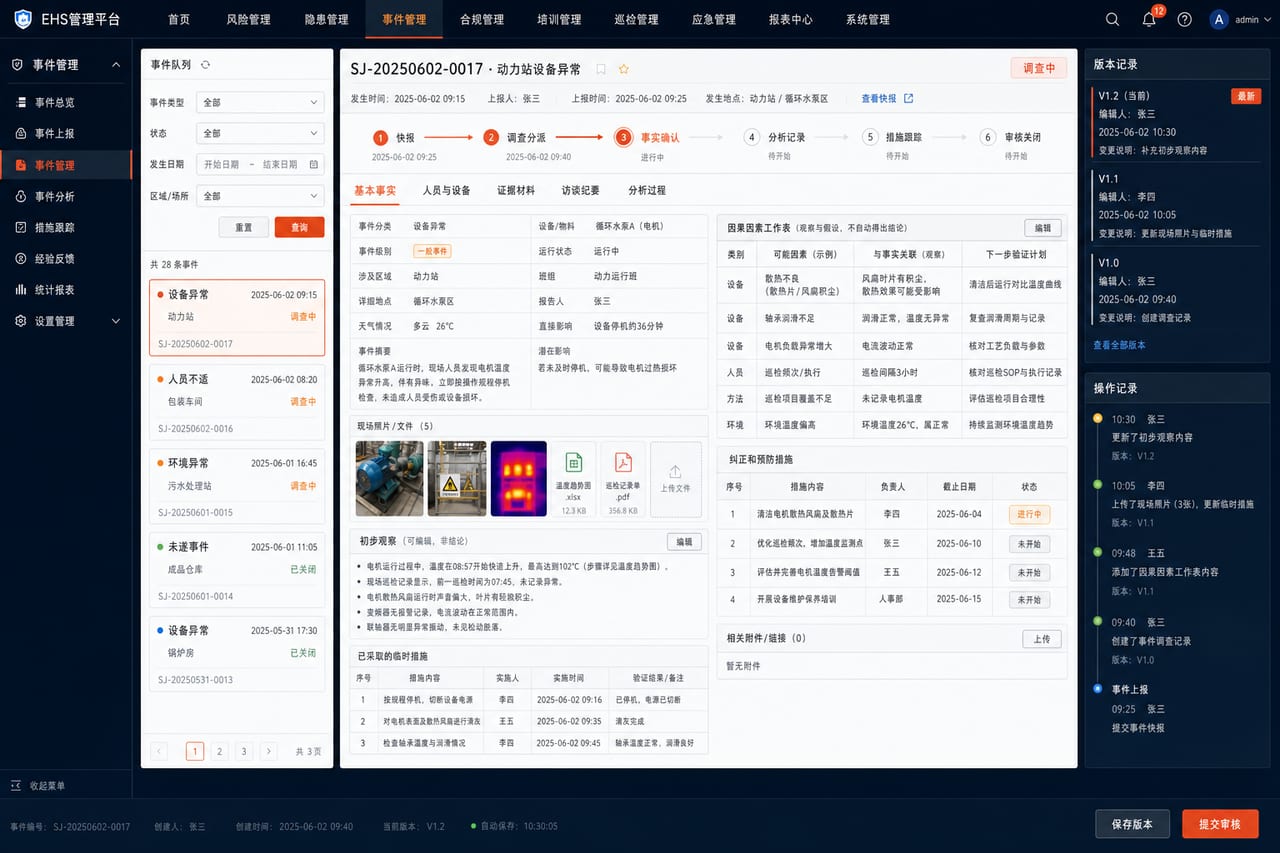The width and height of the screenshot is (1280, 853).
Task: Open the search icon in top bar
Action: [1112, 19]
